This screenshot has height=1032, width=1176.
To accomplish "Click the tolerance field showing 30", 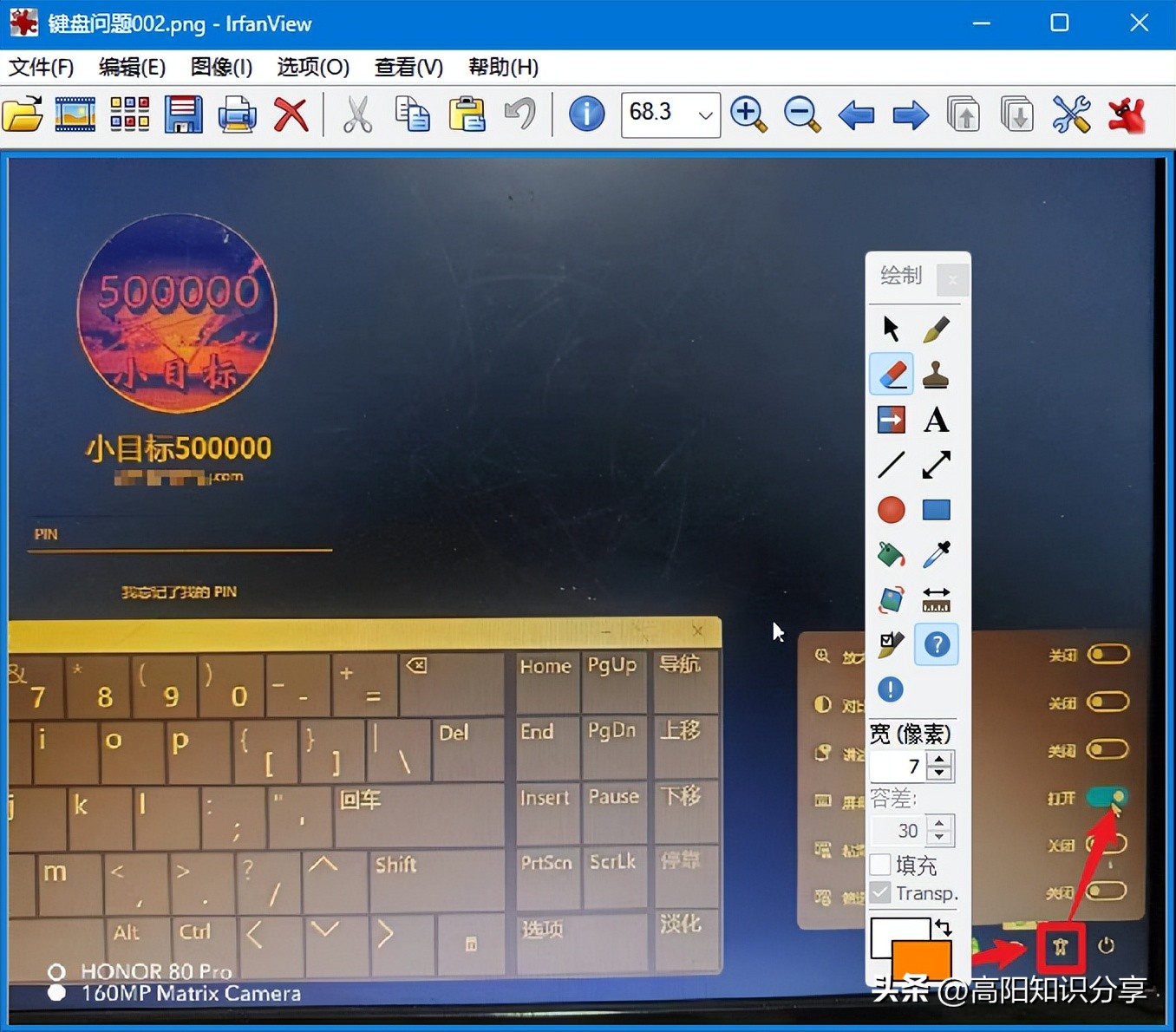I will click(x=898, y=830).
